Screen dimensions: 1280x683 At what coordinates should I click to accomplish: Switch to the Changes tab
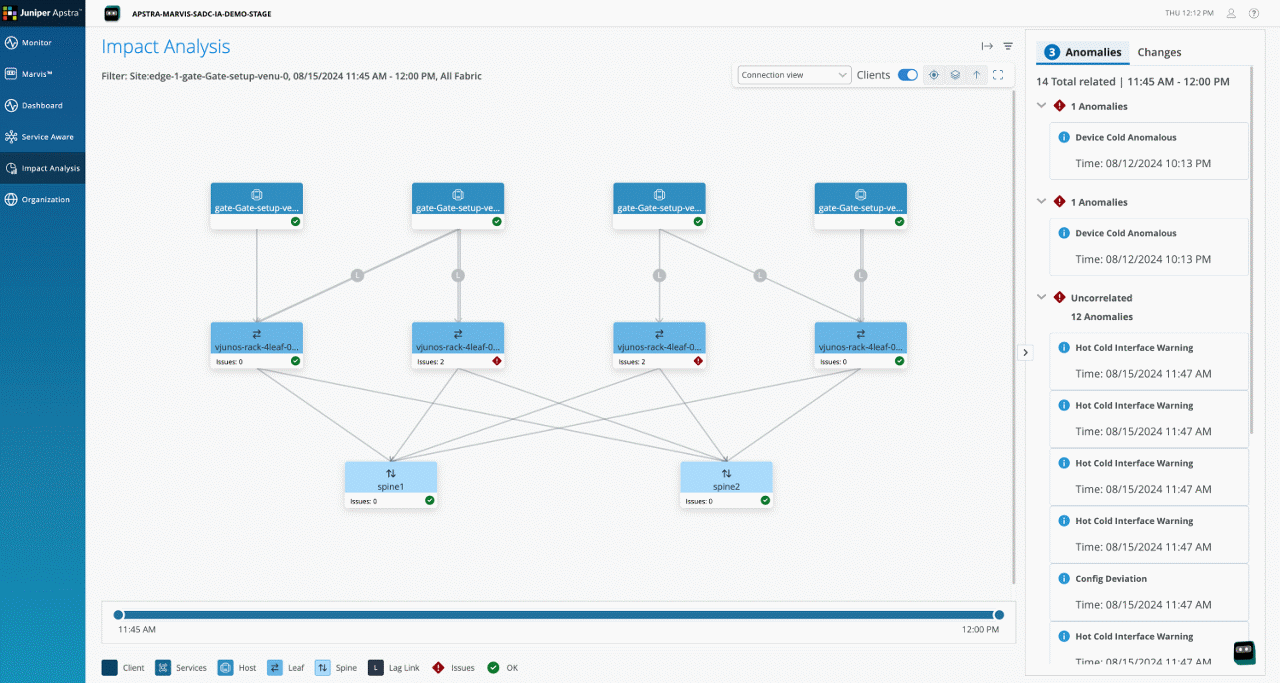[1157, 52]
